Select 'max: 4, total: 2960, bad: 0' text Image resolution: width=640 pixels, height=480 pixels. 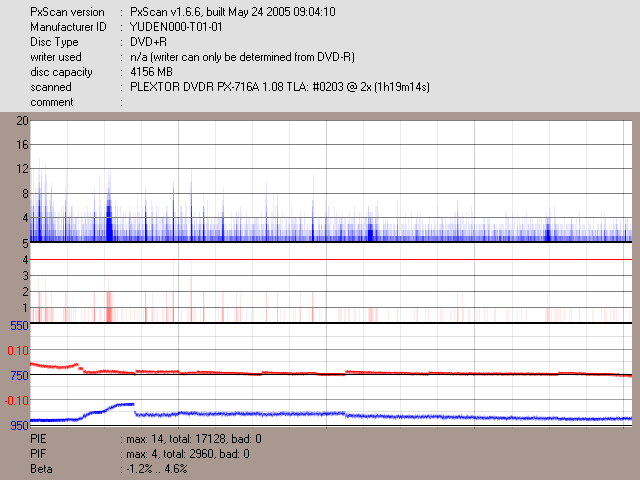[188, 454]
